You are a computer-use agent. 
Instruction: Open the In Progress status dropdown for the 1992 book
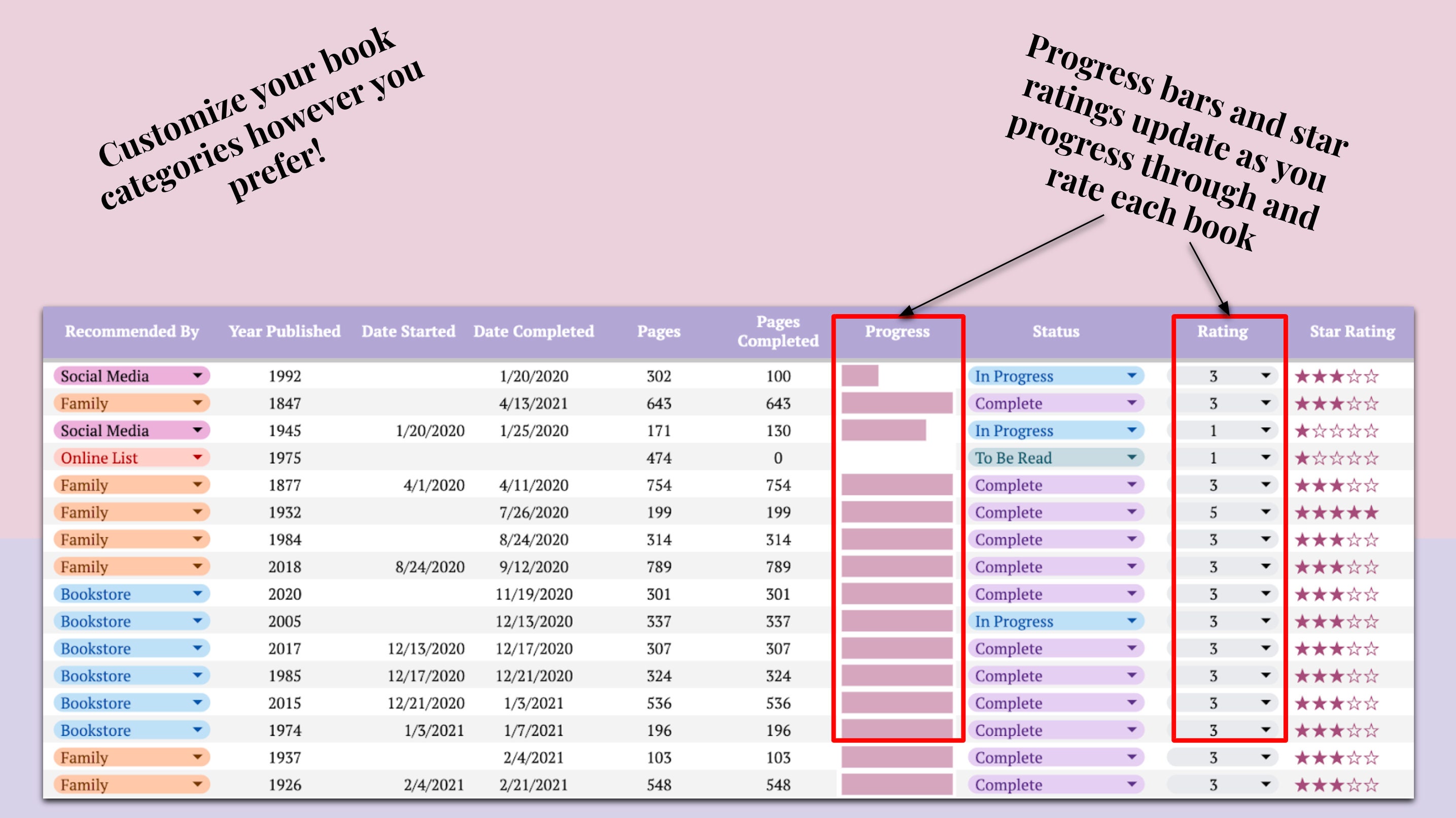(x=1132, y=376)
